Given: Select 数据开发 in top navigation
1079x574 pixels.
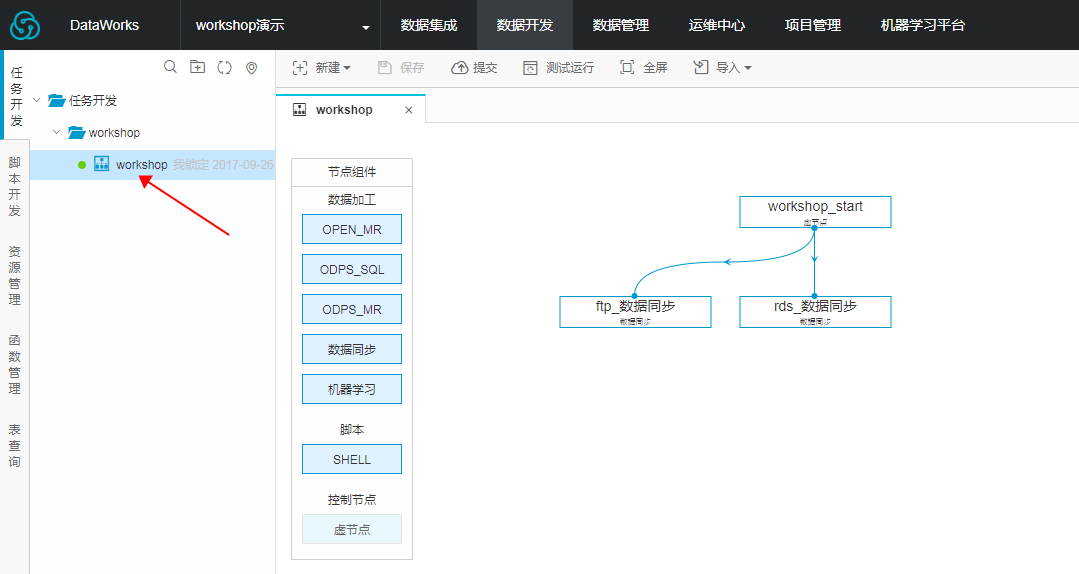Looking at the screenshot, I should 525,25.
